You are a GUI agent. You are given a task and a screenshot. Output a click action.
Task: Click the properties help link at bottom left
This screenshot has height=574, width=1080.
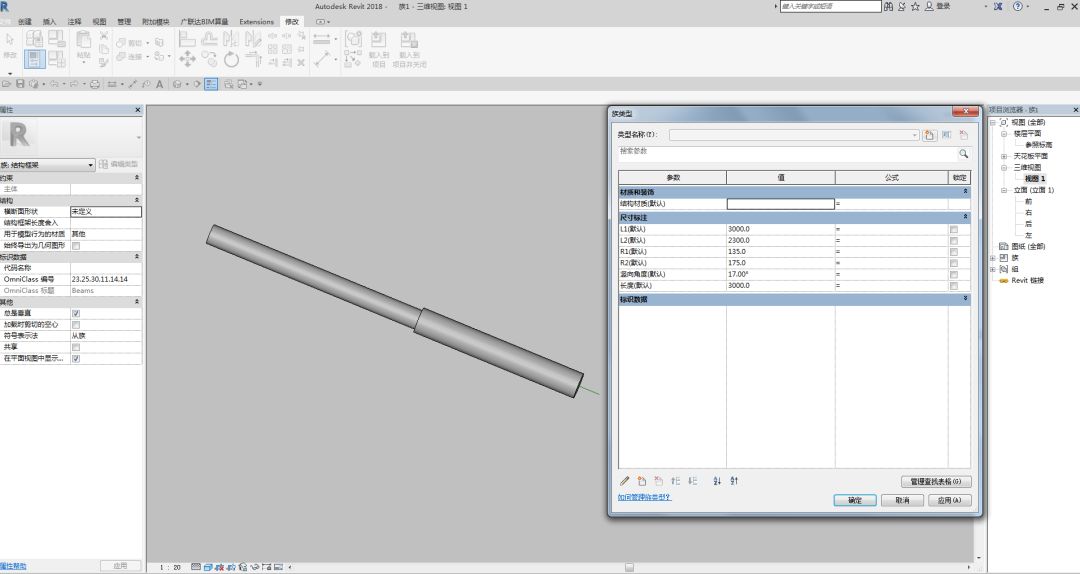coord(13,566)
